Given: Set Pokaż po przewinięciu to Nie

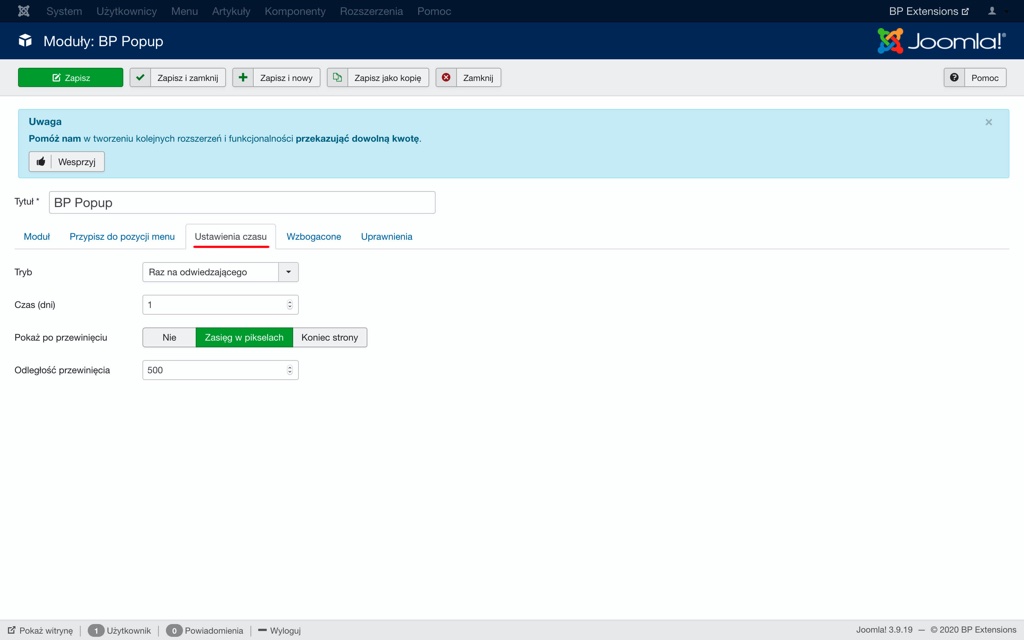Looking at the screenshot, I should click(x=169, y=337).
